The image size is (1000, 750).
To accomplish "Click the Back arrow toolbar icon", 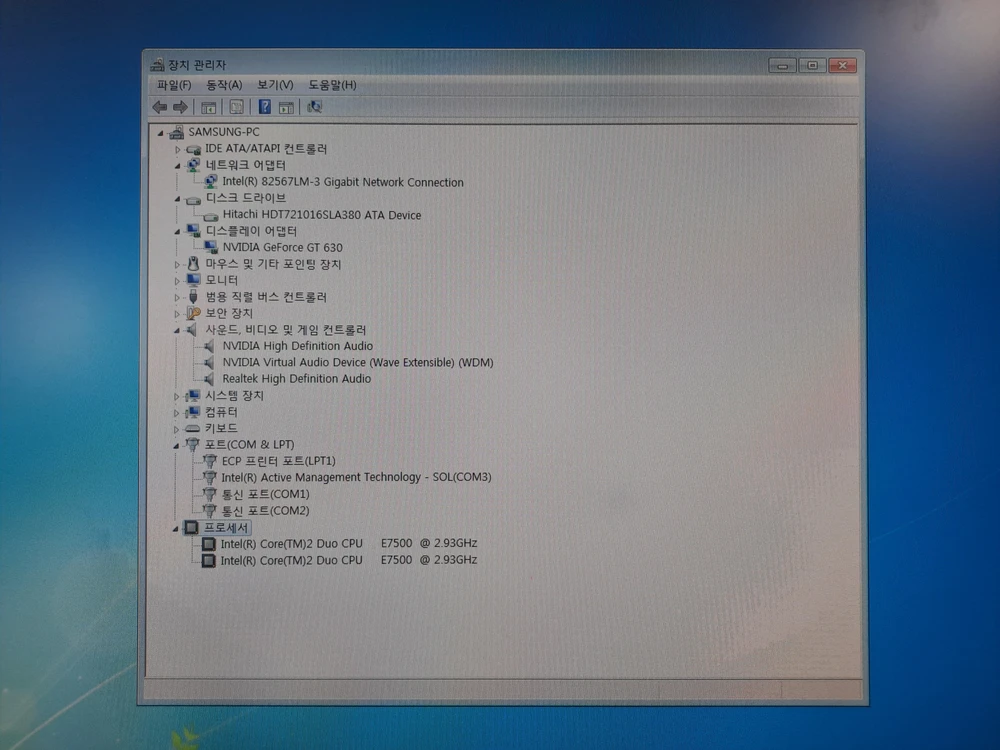I will [159, 107].
